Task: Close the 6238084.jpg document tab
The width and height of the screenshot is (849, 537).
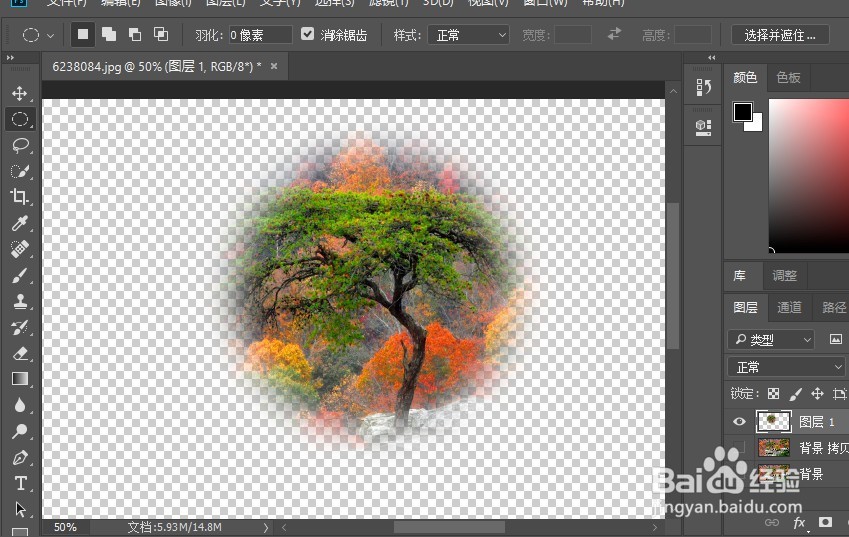Action: (x=274, y=66)
